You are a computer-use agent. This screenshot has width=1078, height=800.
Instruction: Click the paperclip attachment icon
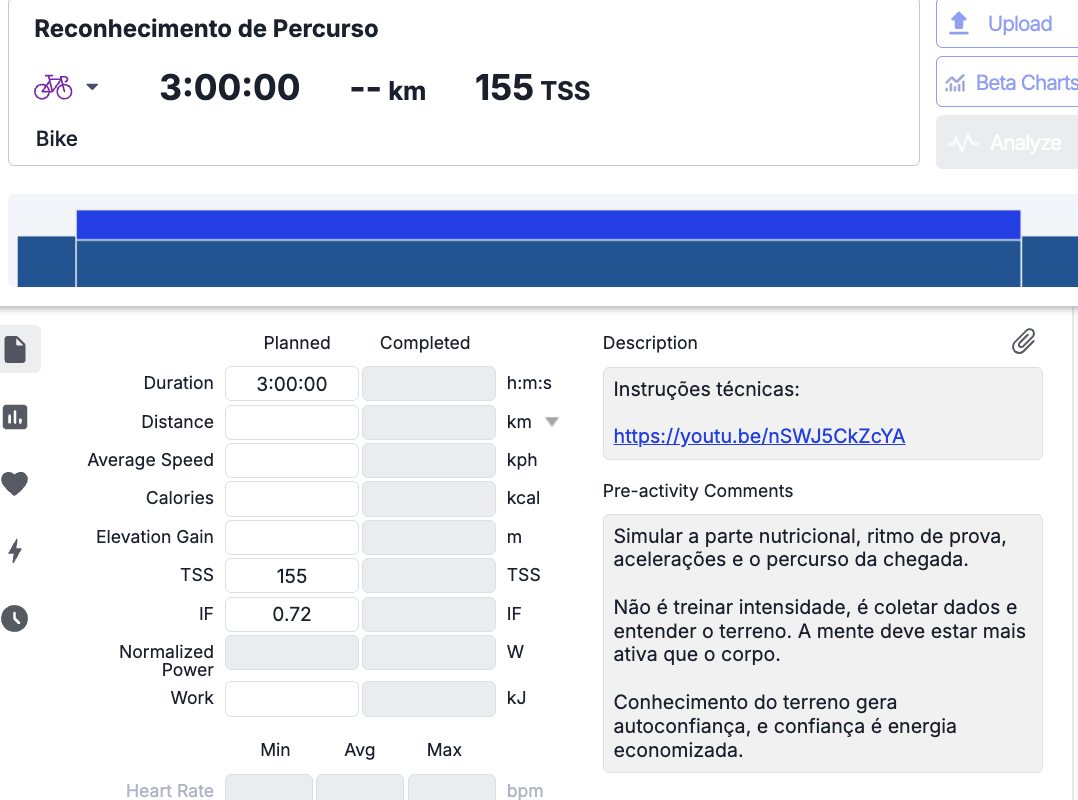pyautogui.click(x=1023, y=342)
